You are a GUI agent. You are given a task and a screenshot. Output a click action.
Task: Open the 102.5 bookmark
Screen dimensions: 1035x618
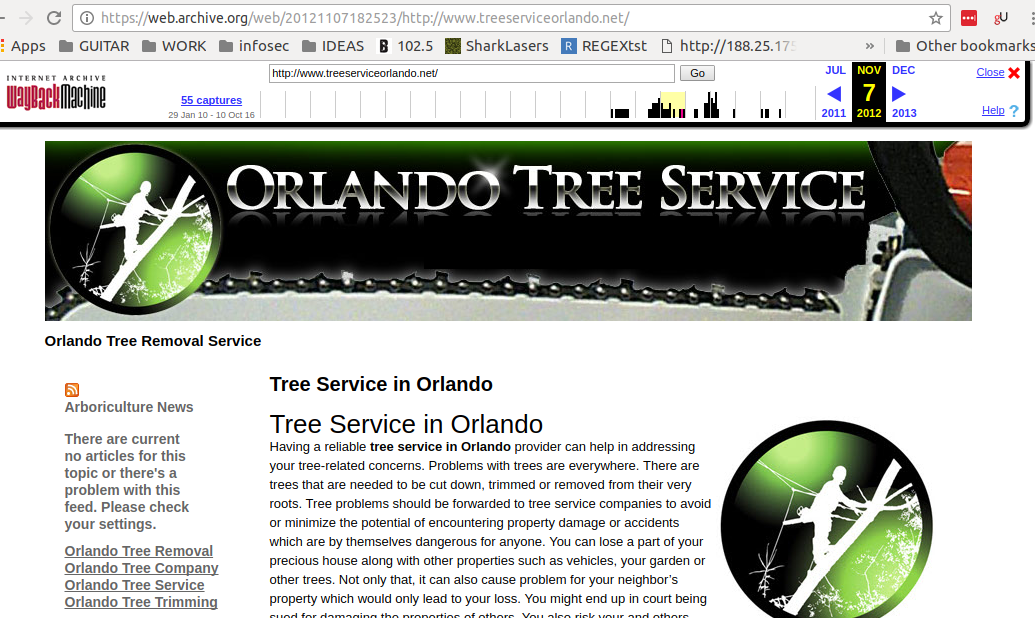pos(405,46)
